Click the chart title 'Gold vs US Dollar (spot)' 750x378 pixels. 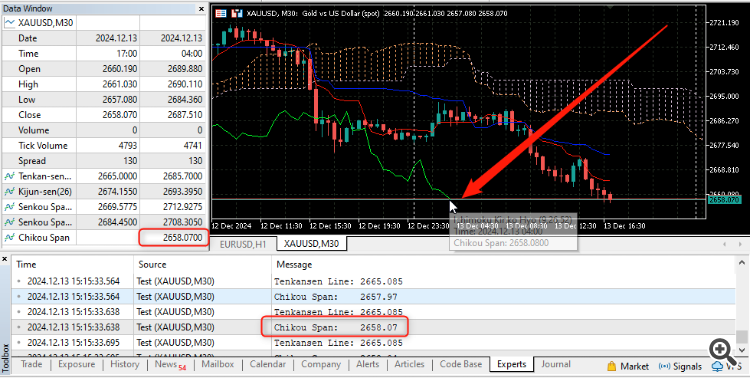coord(341,13)
